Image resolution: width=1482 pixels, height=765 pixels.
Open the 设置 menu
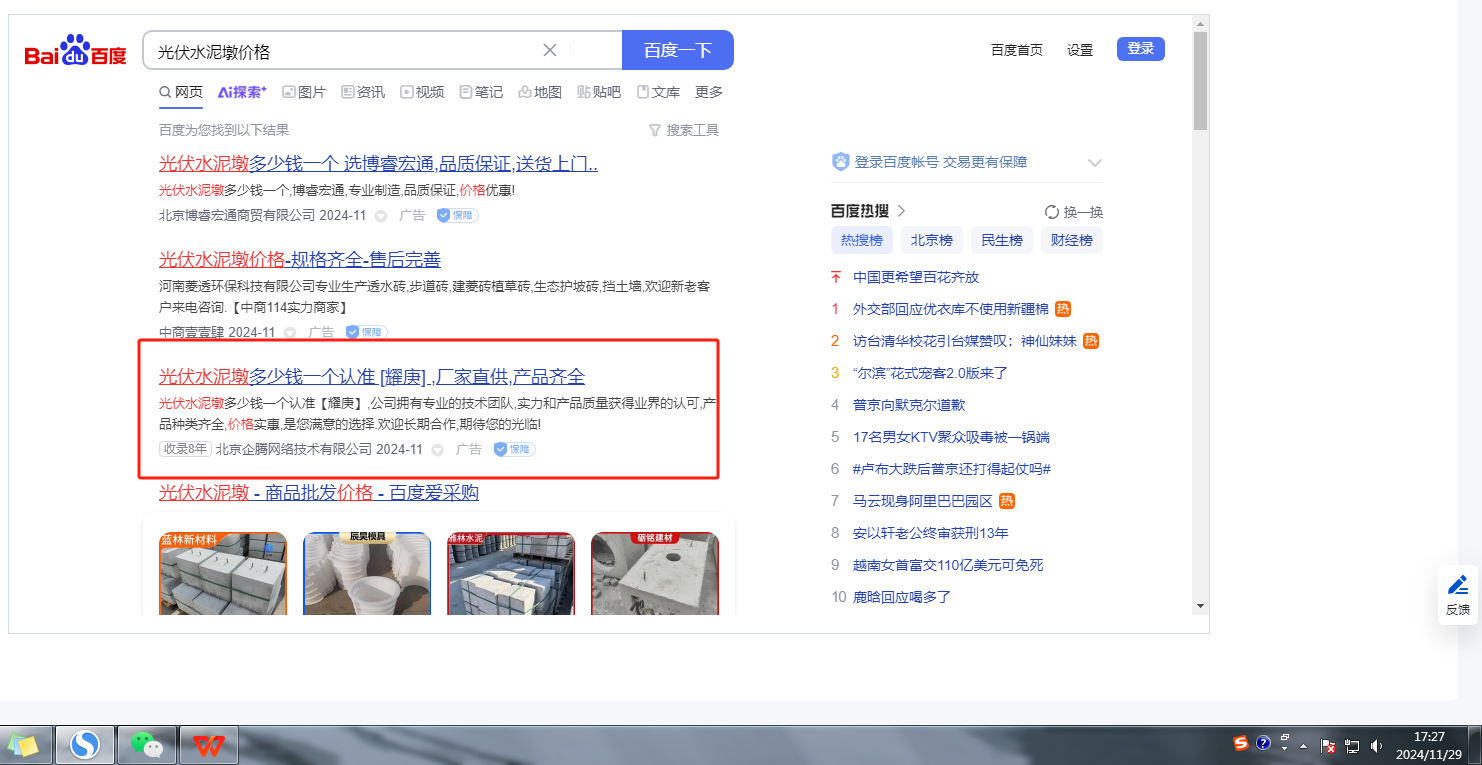pos(1080,50)
